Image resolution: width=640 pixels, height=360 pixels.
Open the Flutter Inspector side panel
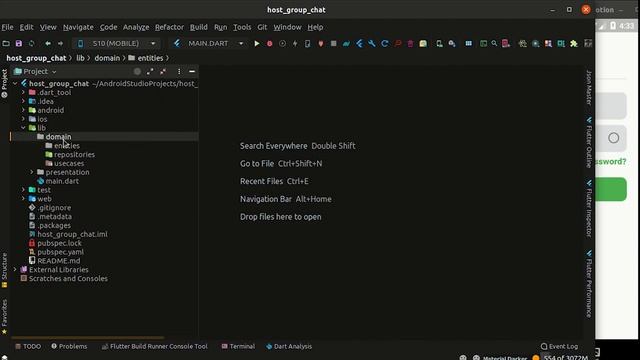589,209
